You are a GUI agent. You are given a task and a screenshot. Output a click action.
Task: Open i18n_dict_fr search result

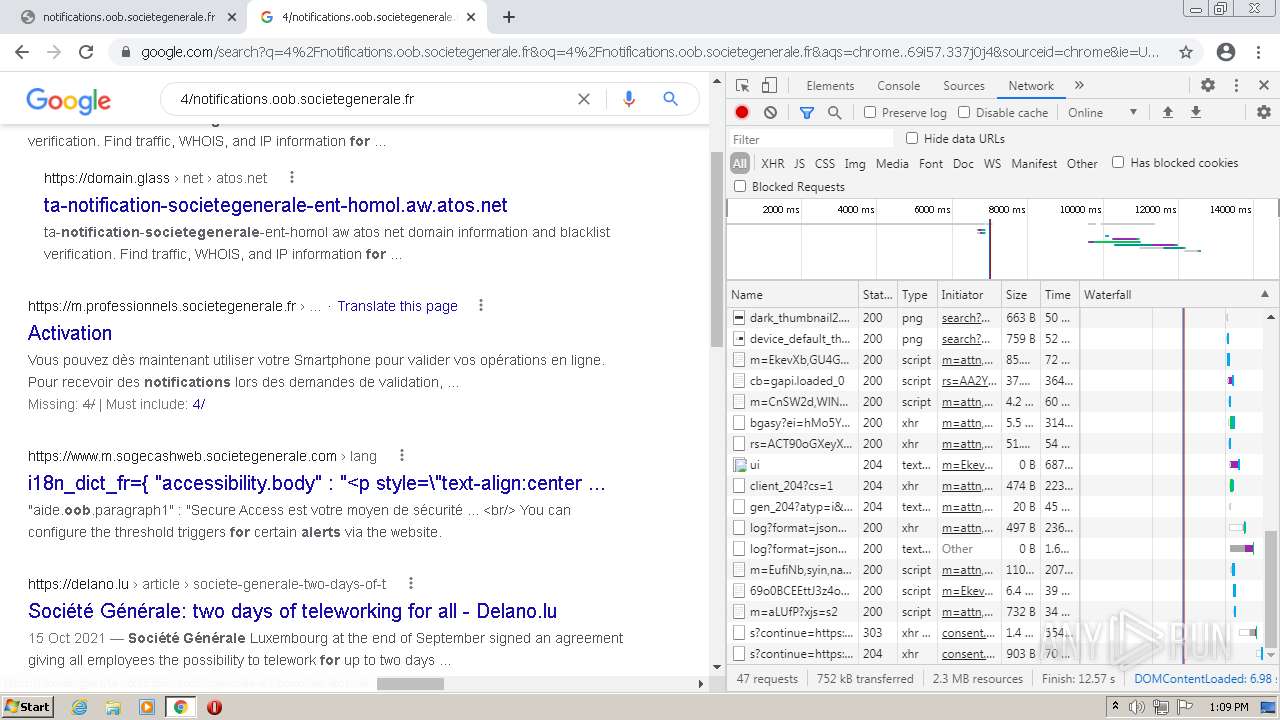click(317, 483)
